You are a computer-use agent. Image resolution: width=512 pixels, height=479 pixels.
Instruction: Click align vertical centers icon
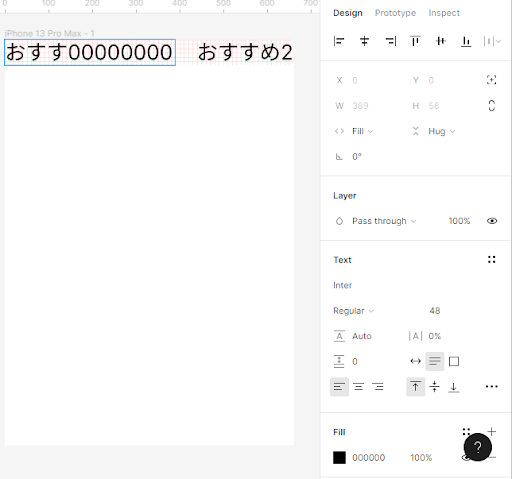pyautogui.click(x=441, y=41)
